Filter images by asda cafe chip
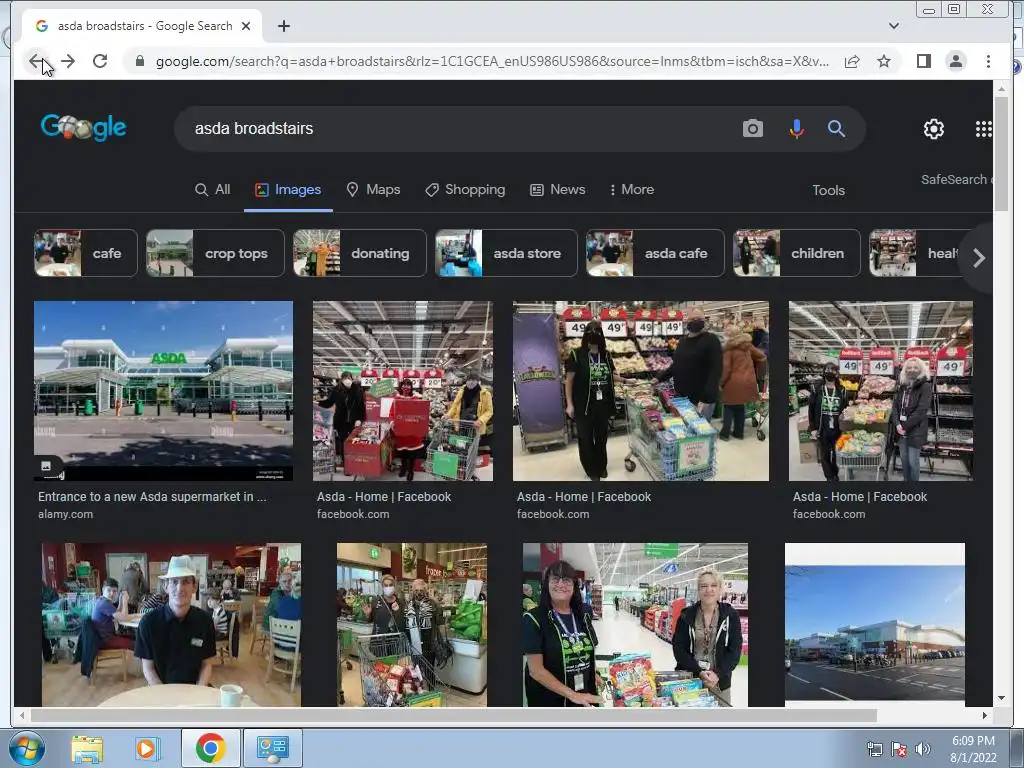1024x768 pixels. [x=655, y=253]
